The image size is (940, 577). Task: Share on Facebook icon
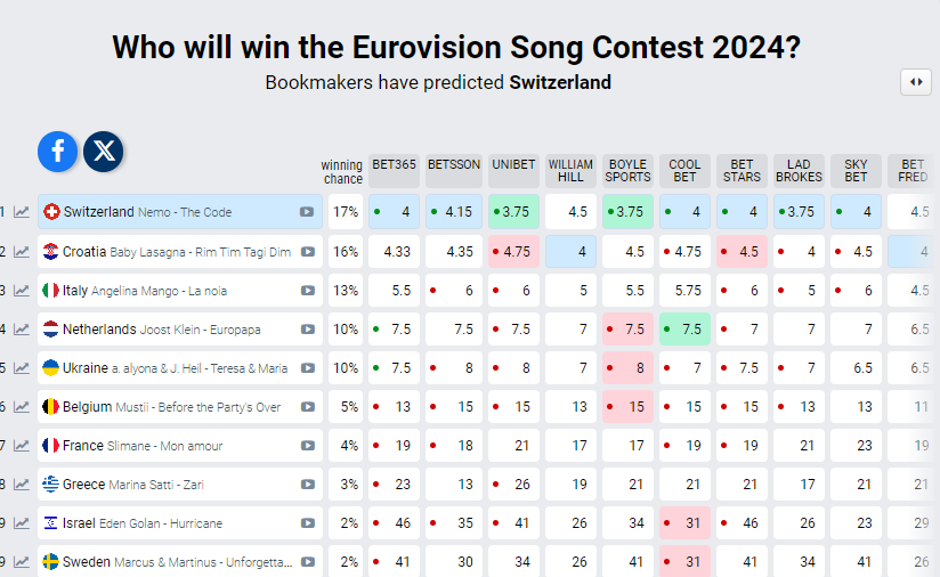pos(58,151)
